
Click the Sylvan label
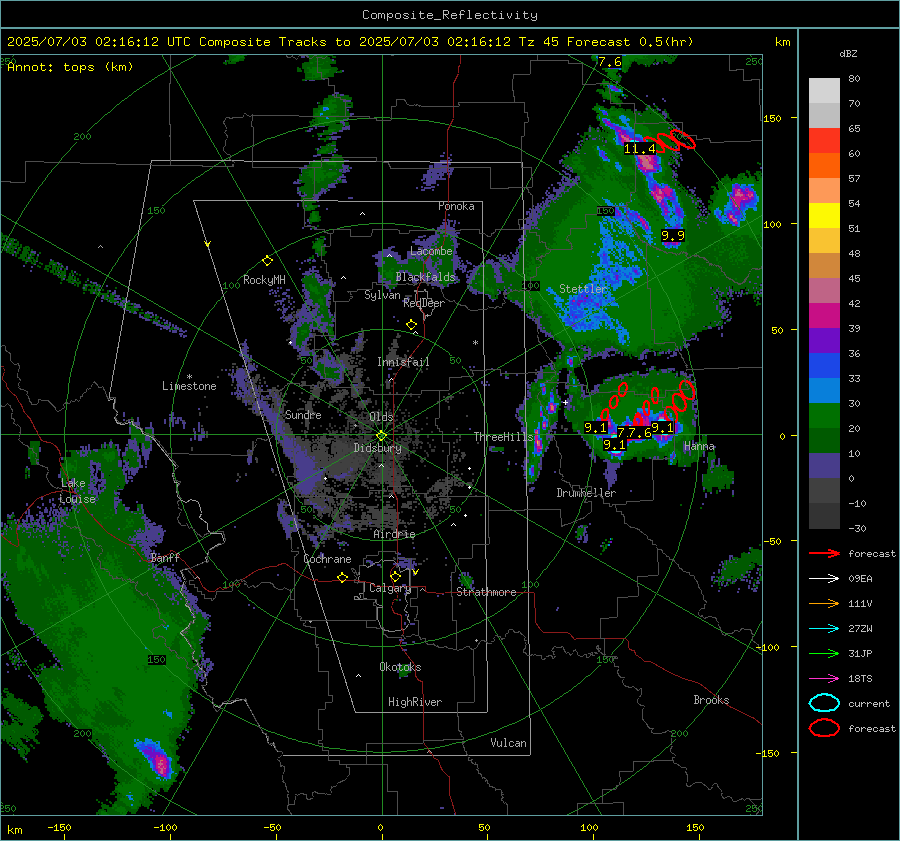[x=382, y=295]
